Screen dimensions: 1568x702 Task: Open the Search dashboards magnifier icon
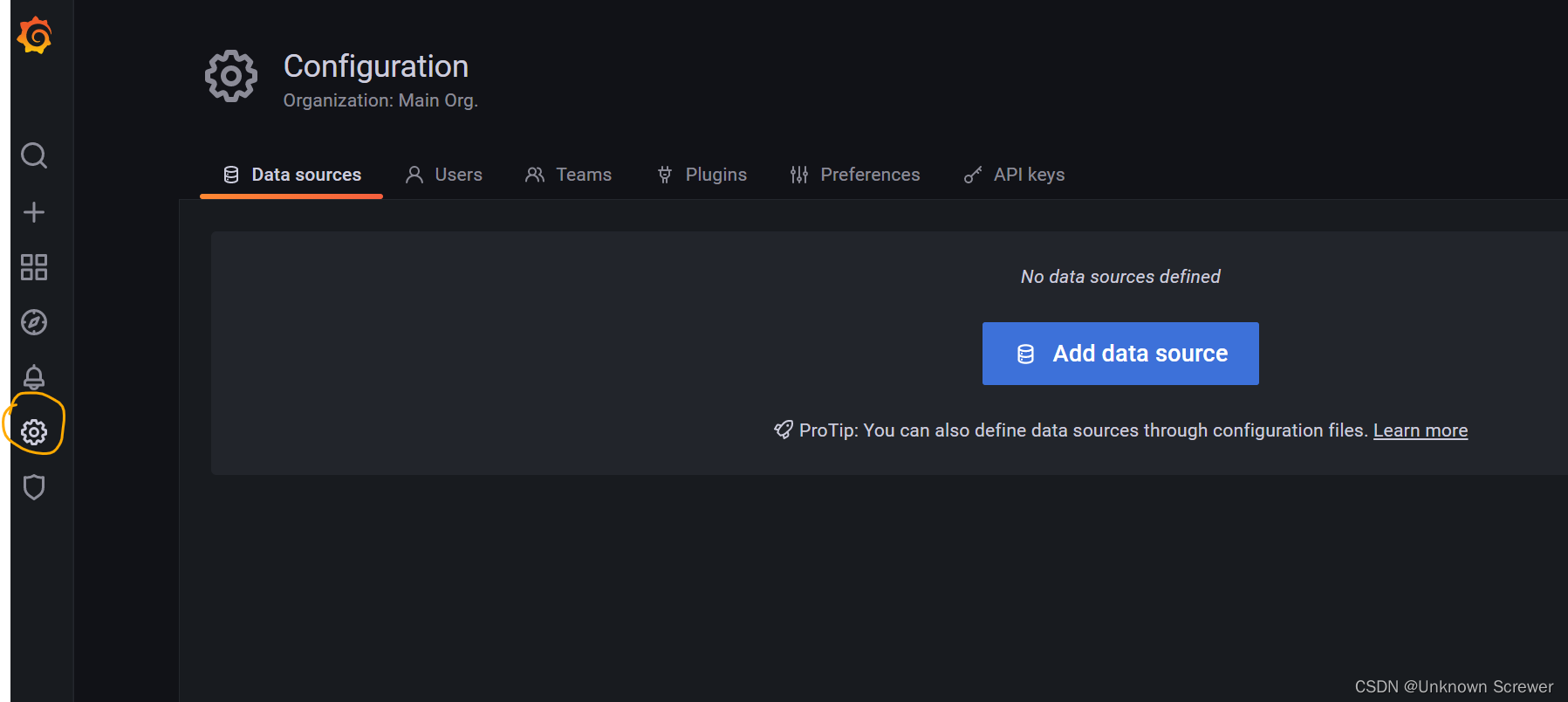pos(34,156)
